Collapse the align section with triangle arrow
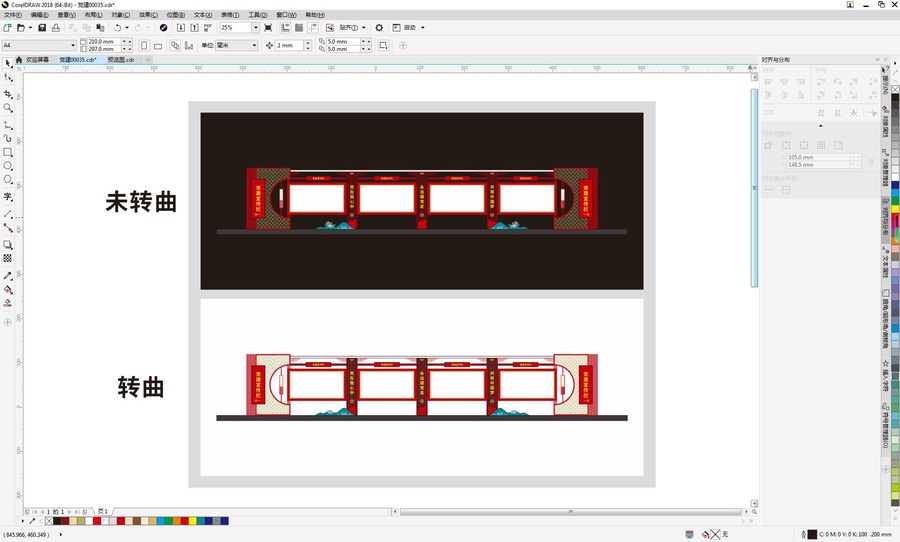The width and height of the screenshot is (900, 542). point(820,125)
